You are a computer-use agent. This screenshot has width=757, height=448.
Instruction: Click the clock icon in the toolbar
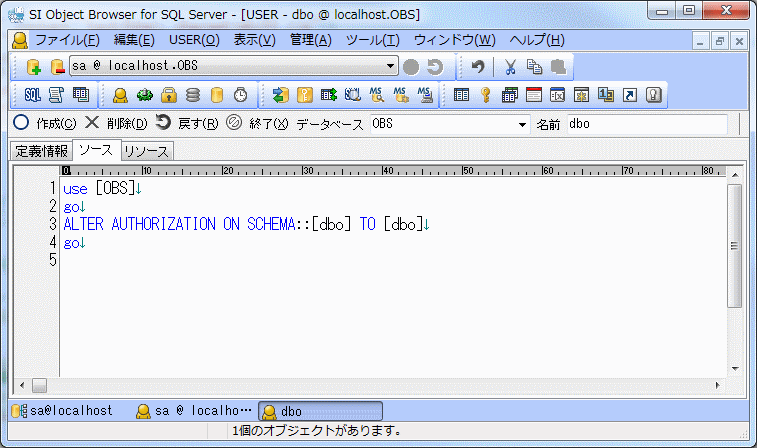241,95
